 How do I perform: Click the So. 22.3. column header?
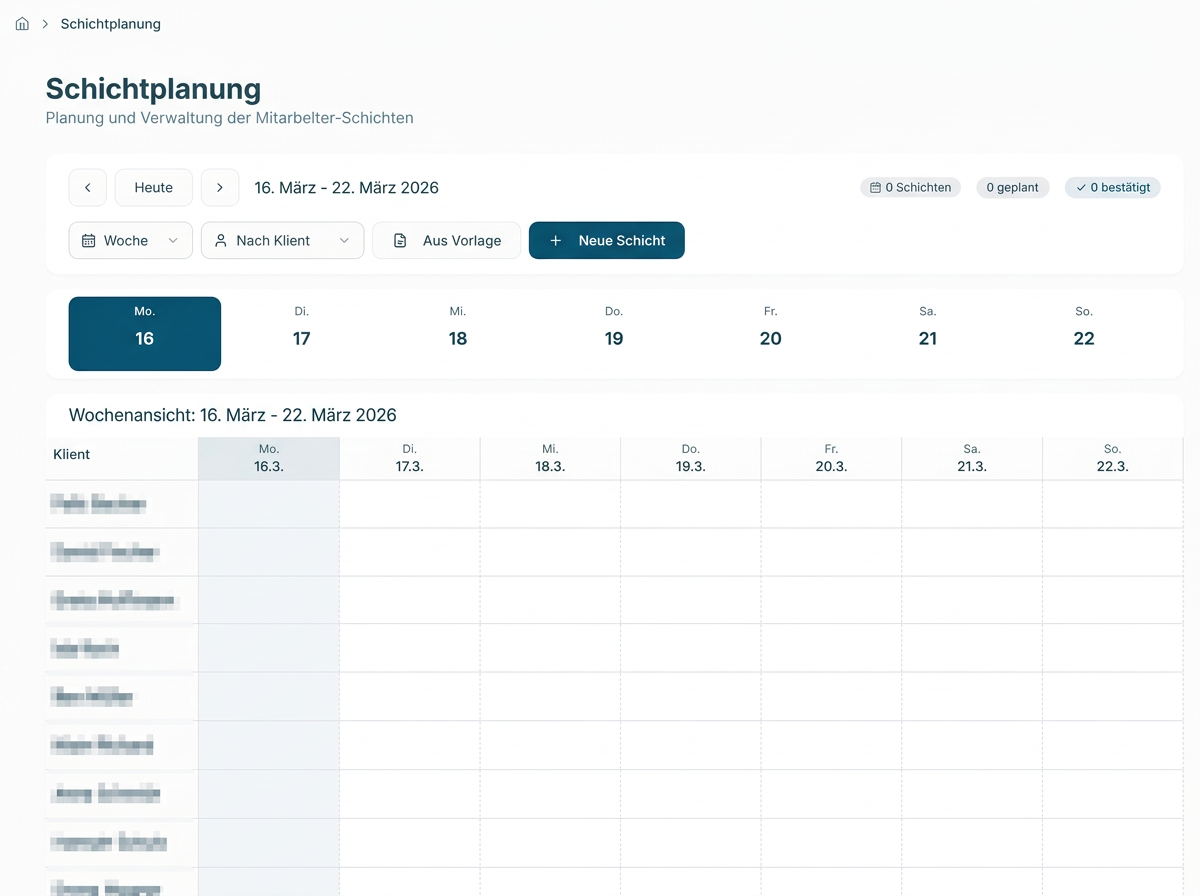pyautogui.click(x=1113, y=459)
